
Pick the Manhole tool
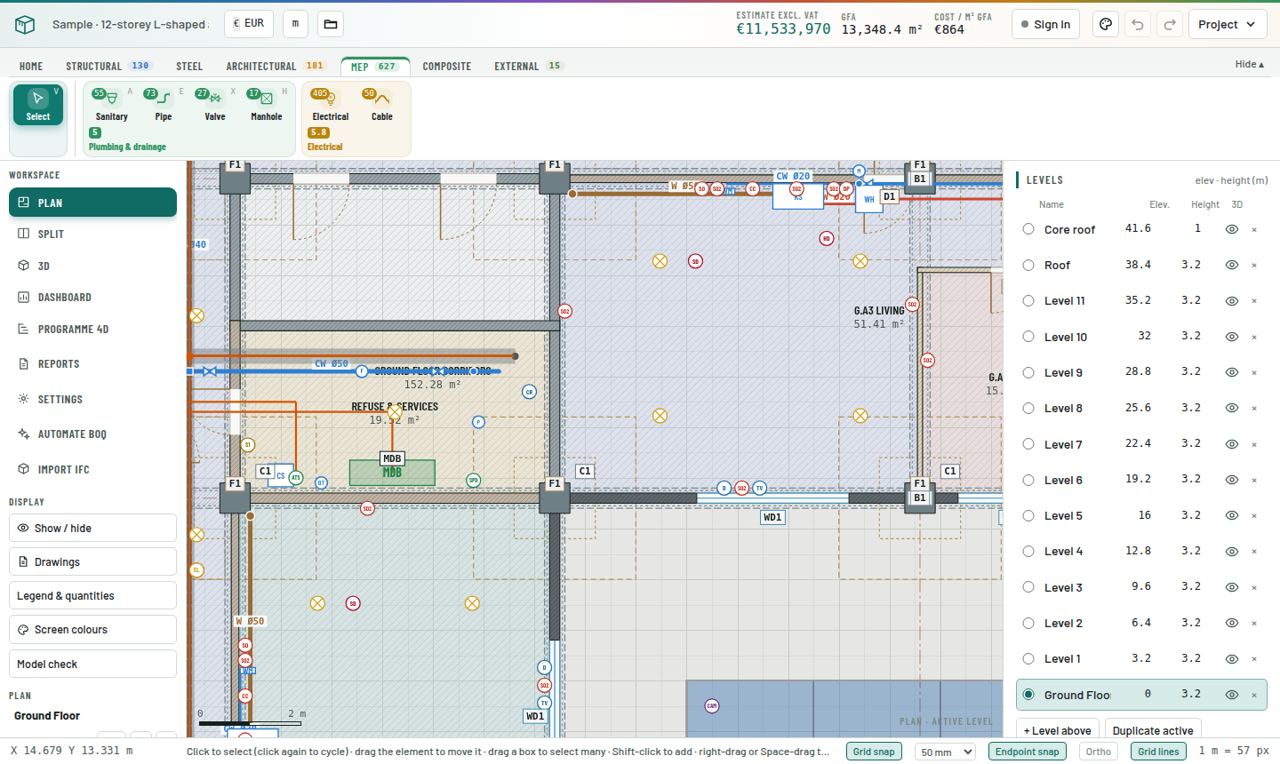pyautogui.click(x=266, y=105)
